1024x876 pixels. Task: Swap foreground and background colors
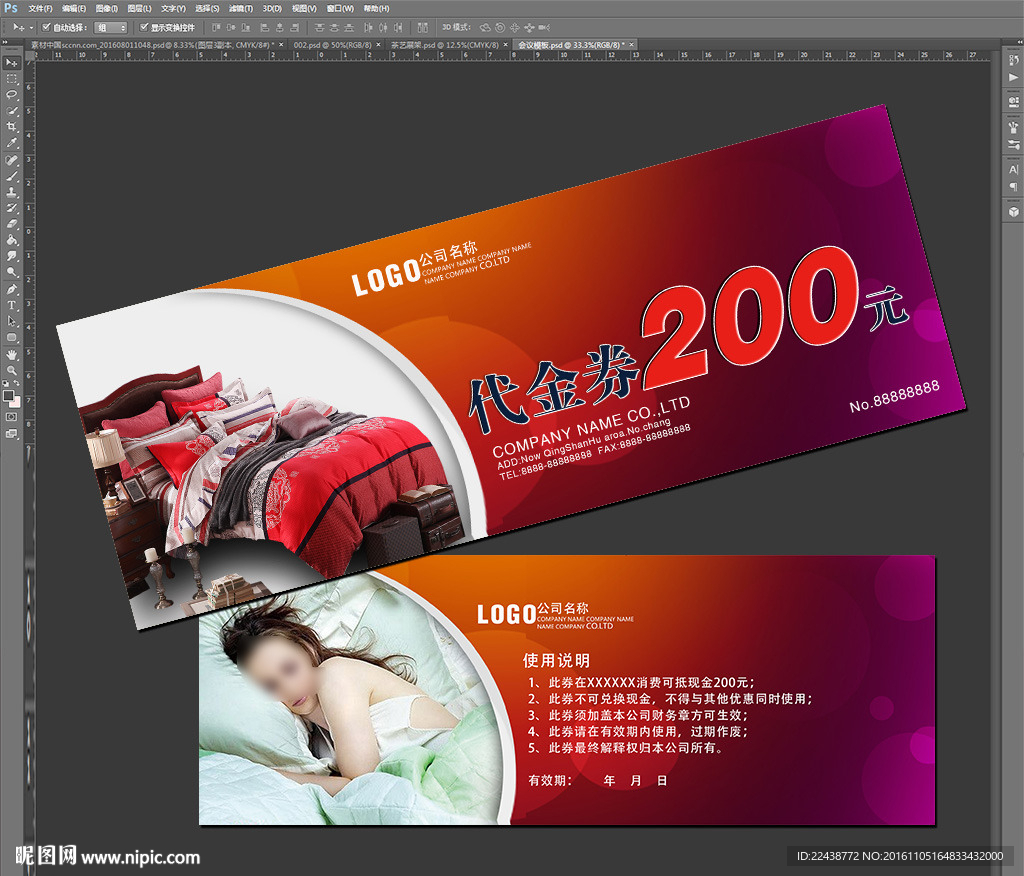[x=16, y=383]
